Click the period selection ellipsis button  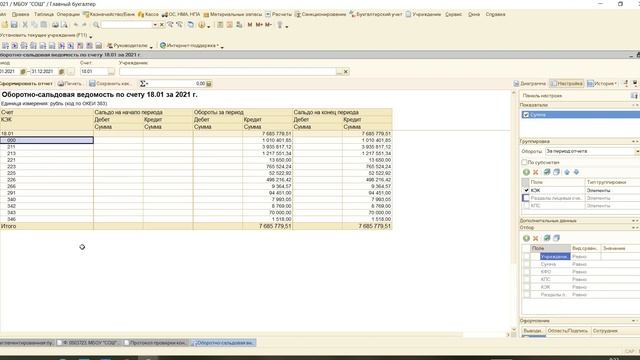(x=71, y=71)
